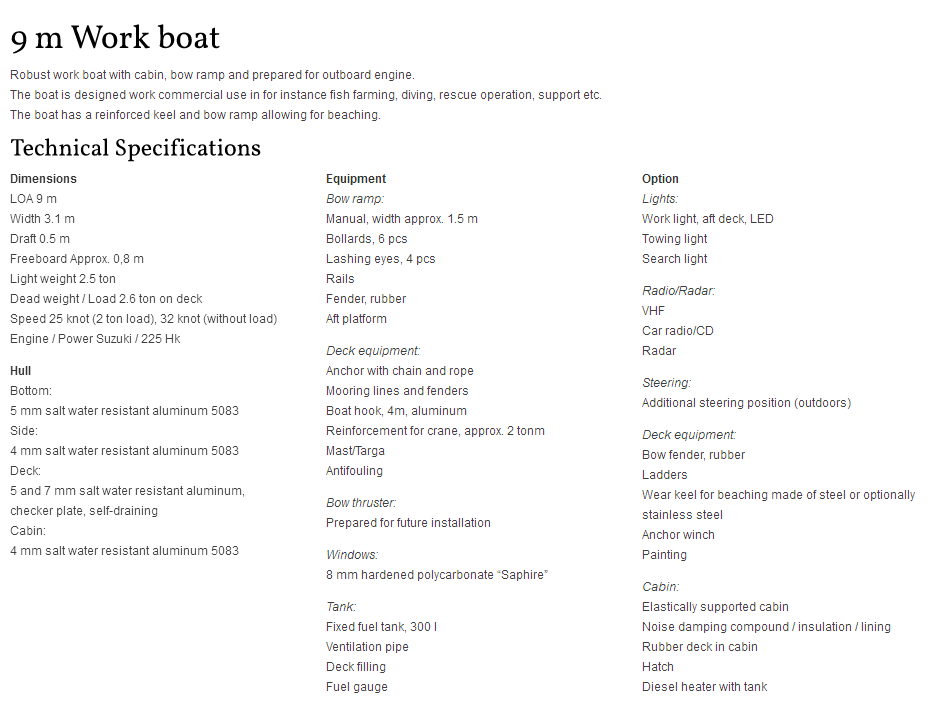Image resolution: width=935 pixels, height=707 pixels.
Task: Click the "Diesel heater with tank" option
Action: tap(704, 687)
